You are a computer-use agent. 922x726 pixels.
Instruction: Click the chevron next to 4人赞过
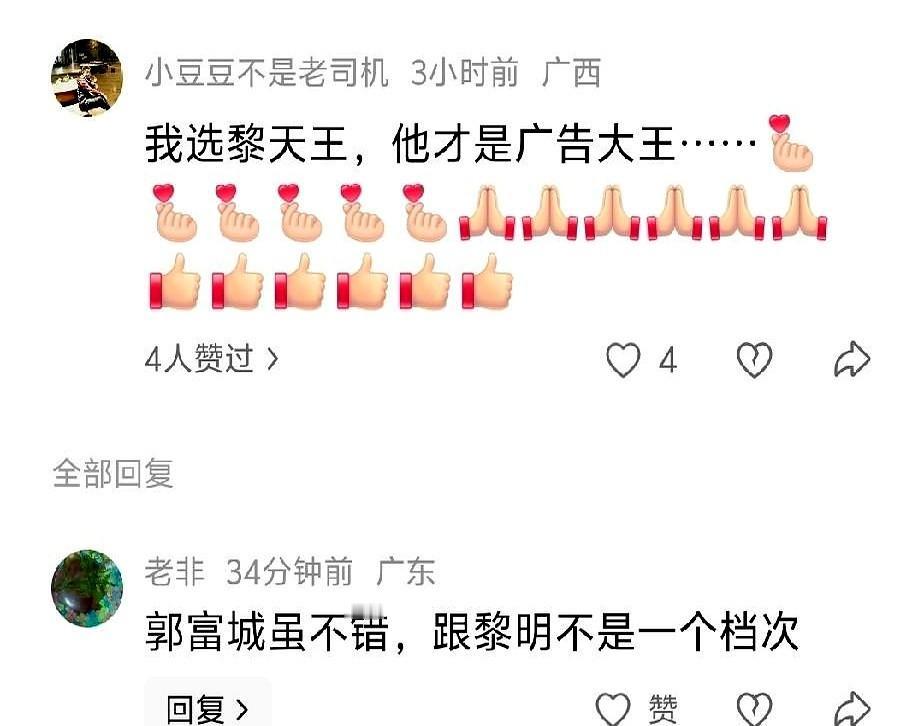pyautogui.click(x=272, y=359)
